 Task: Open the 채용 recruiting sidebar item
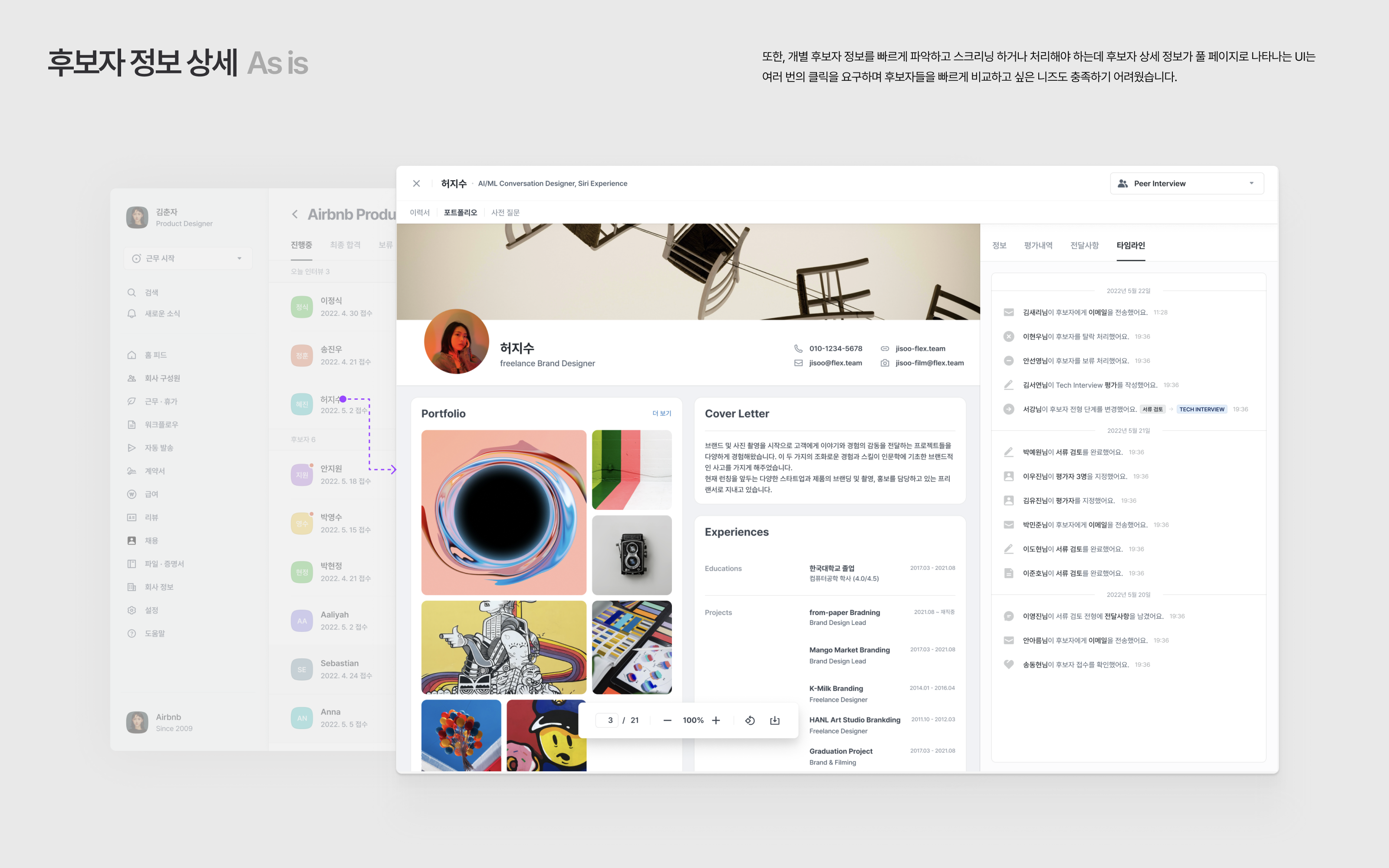coord(150,541)
